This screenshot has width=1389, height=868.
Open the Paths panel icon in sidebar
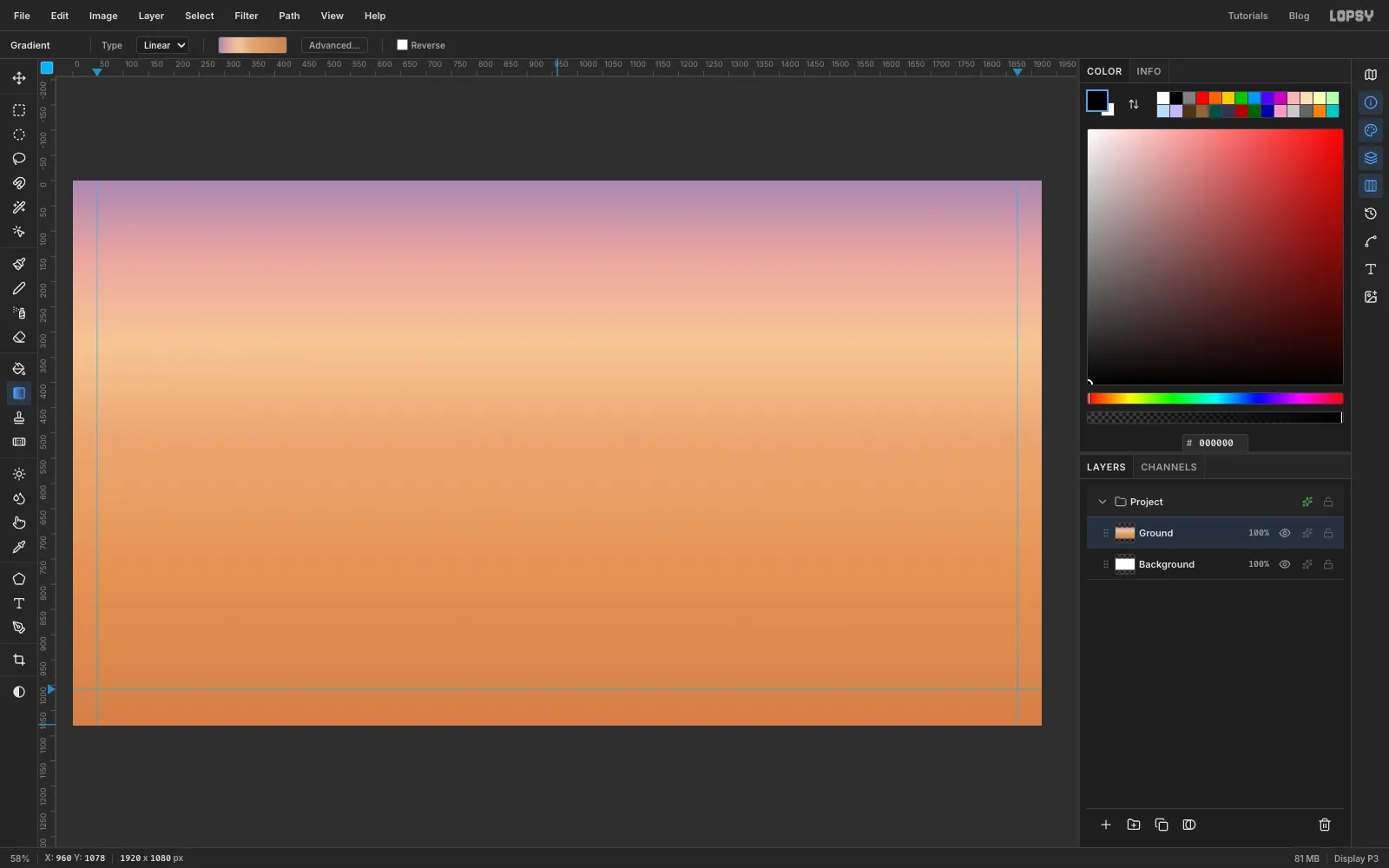click(1371, 241)
